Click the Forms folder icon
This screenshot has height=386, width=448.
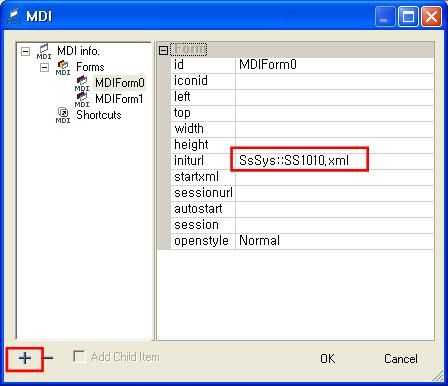(x=63, y=68)
